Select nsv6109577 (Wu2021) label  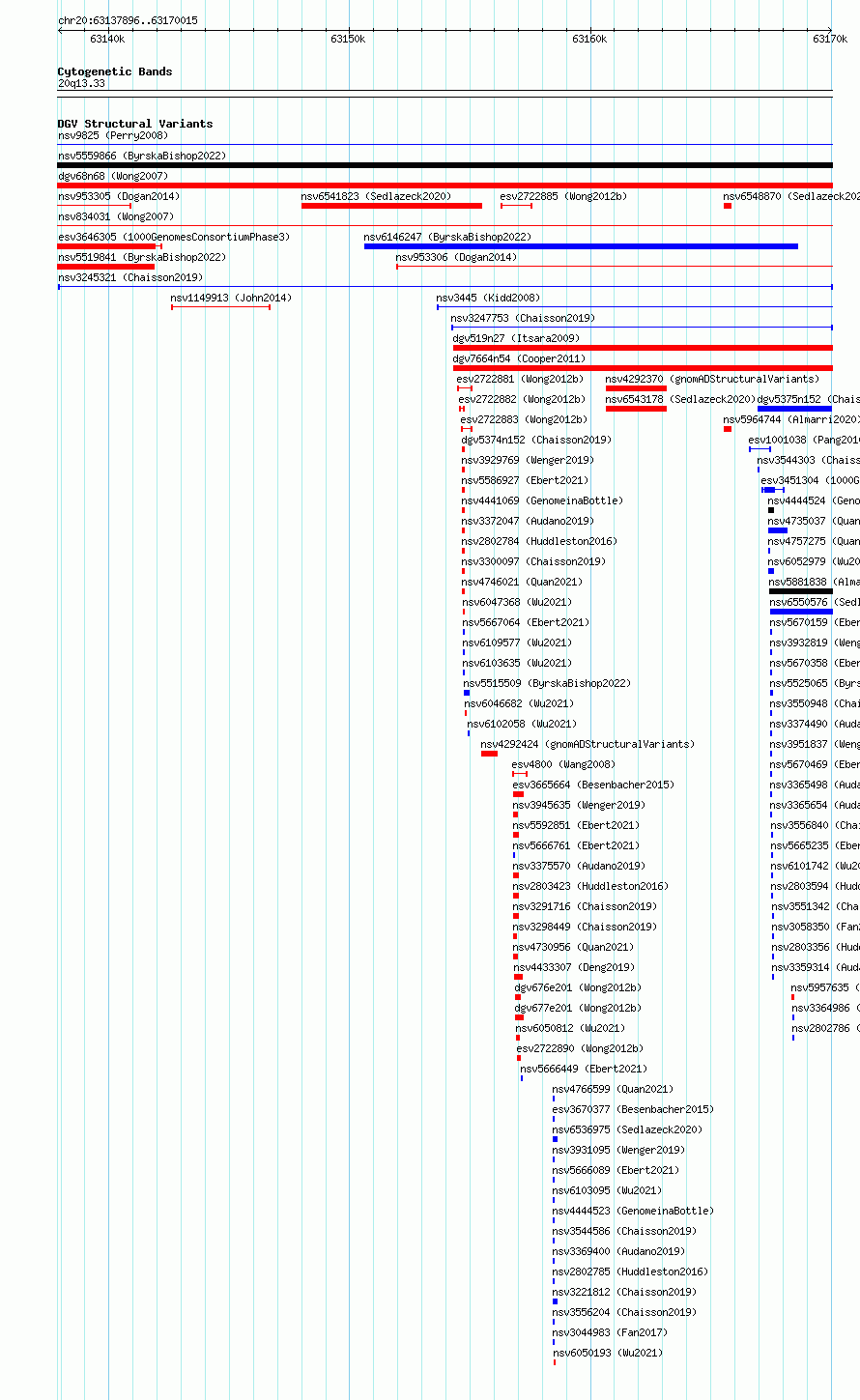point(517,643)
